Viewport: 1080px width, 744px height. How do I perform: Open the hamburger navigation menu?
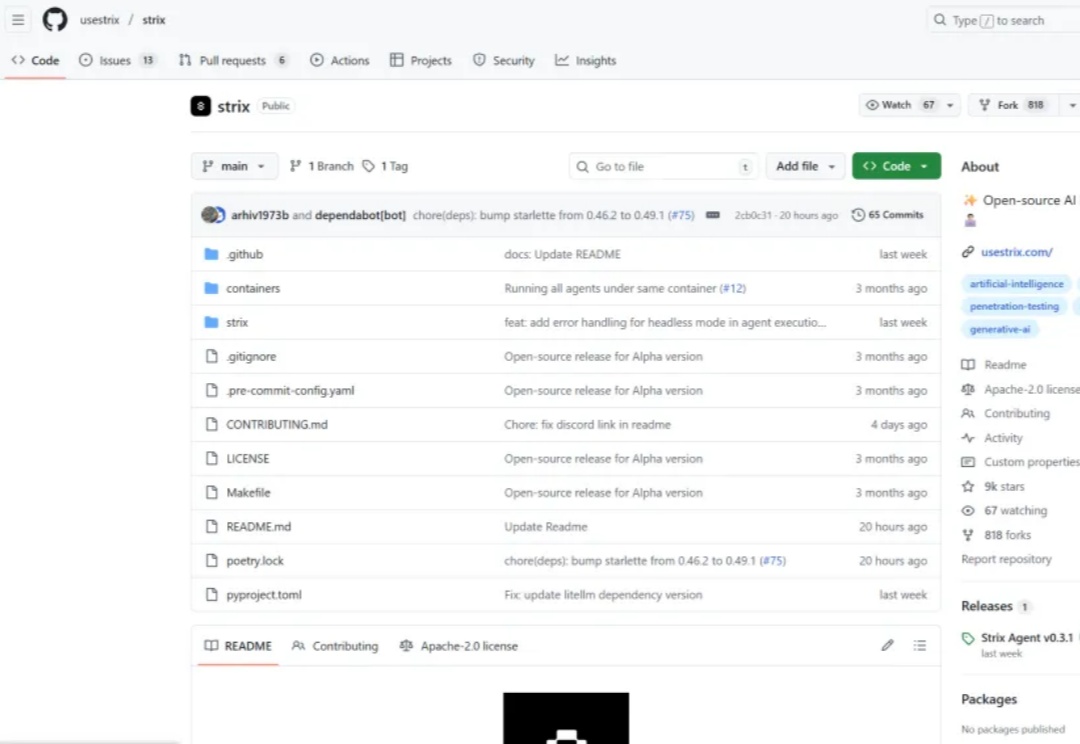(18, 20)
